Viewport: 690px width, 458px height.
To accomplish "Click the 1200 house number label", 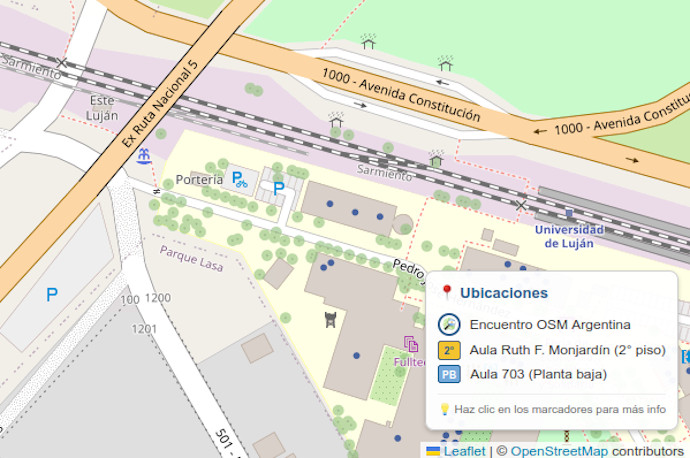I will [x=158, y=298].
